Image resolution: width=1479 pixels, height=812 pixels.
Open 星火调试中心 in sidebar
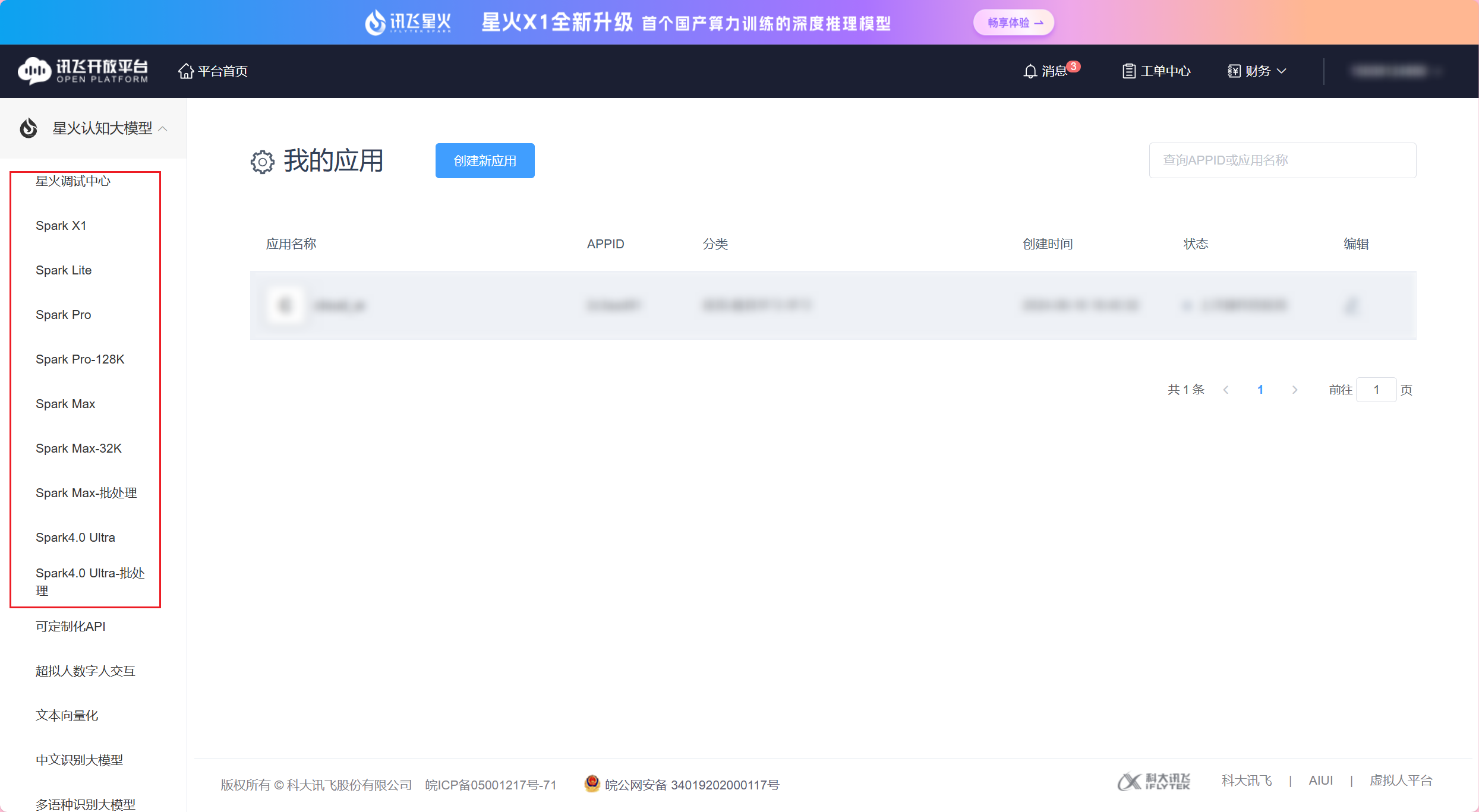coord(72,181)
